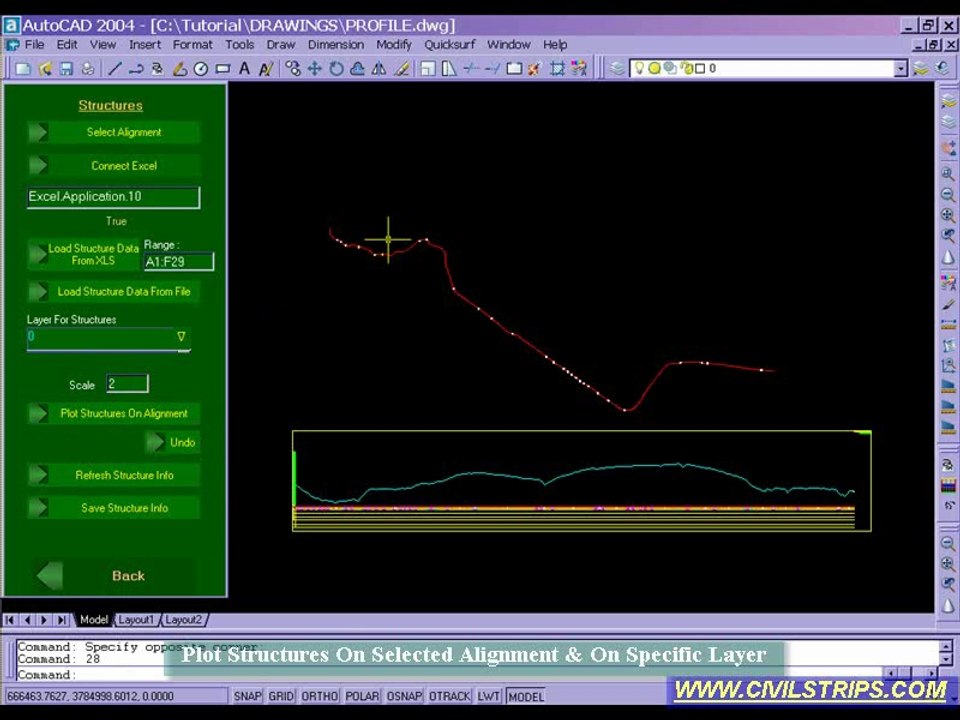Click Load Structure Data From File
This screenshot has width=960, height=720.
pos(114,291)
